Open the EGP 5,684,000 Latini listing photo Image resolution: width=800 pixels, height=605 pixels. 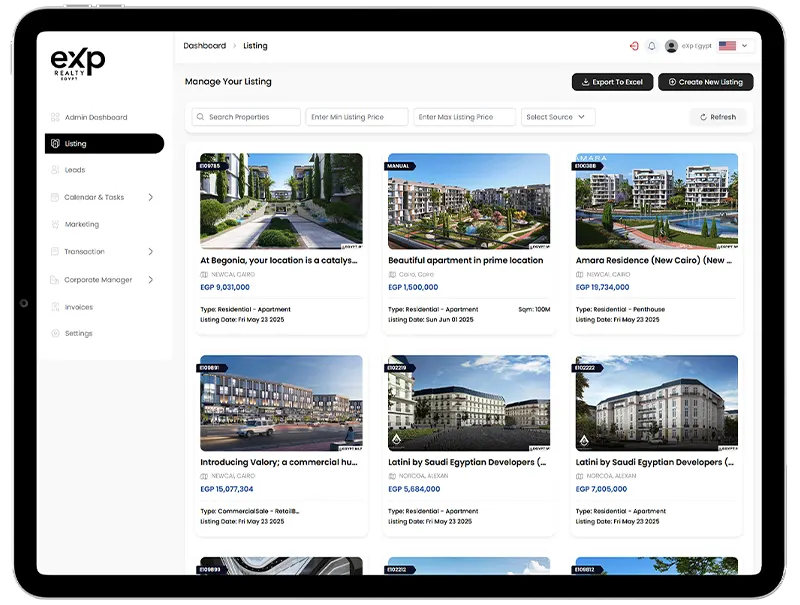point(469,403)
